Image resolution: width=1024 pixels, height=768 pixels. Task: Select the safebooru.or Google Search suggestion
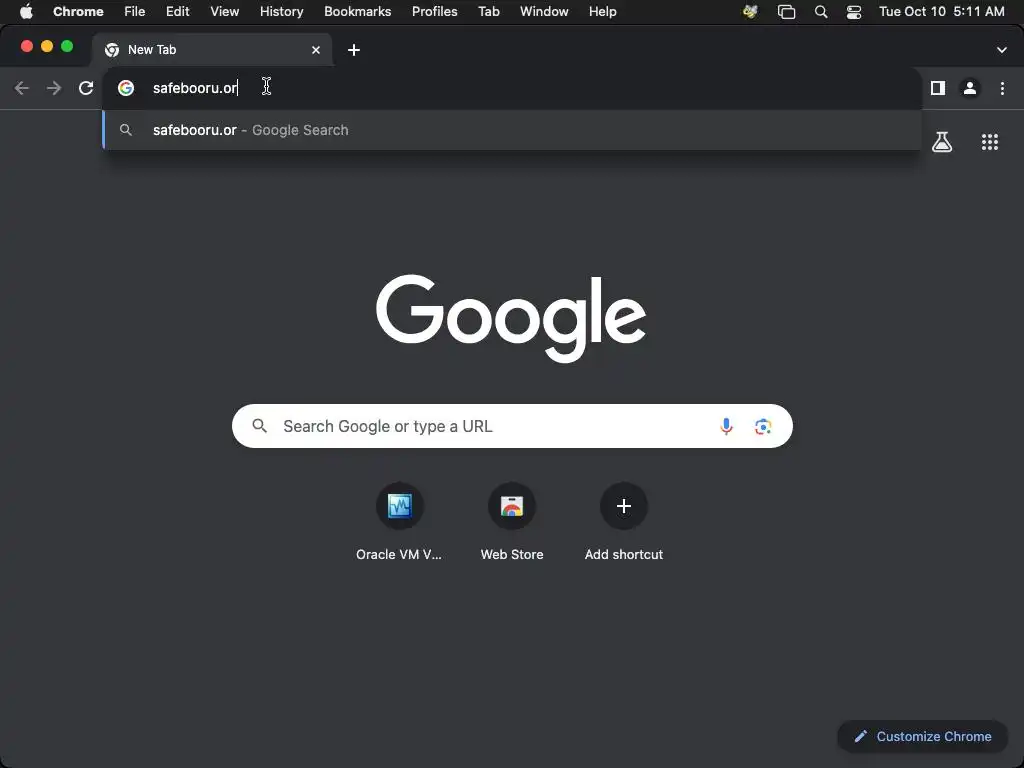[x=512, y=130]
